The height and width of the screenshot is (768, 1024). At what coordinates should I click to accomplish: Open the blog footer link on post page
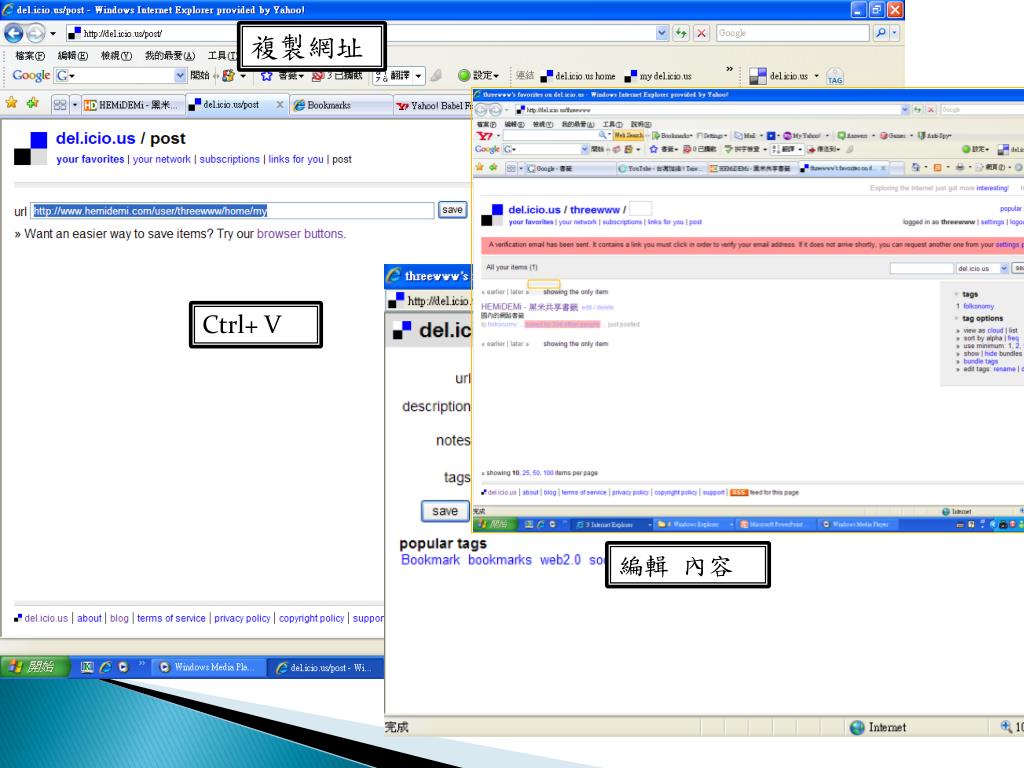tap(120, 618)
